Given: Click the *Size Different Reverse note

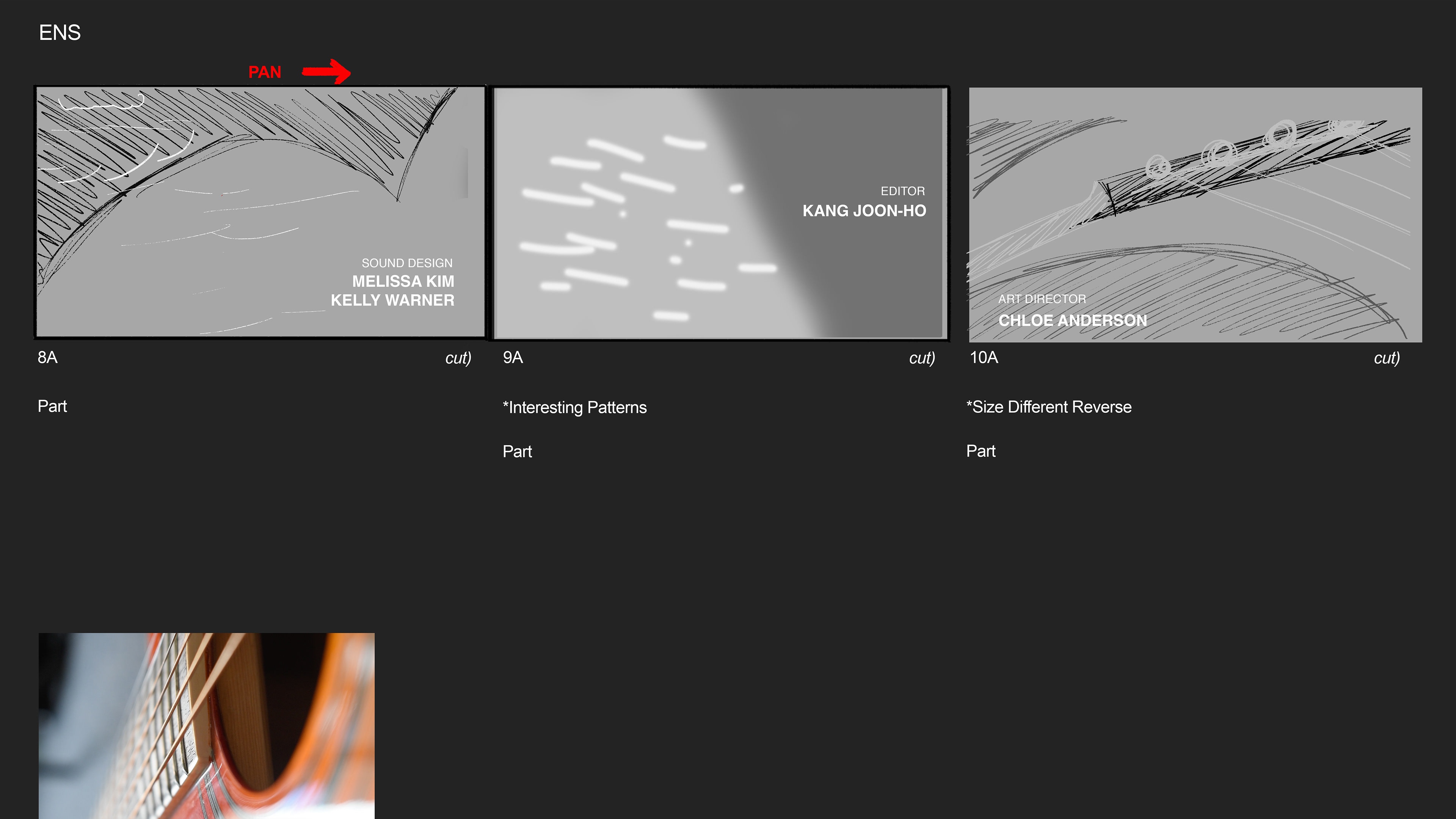Looking at the screenshot, I should [x=1048, y=407].
